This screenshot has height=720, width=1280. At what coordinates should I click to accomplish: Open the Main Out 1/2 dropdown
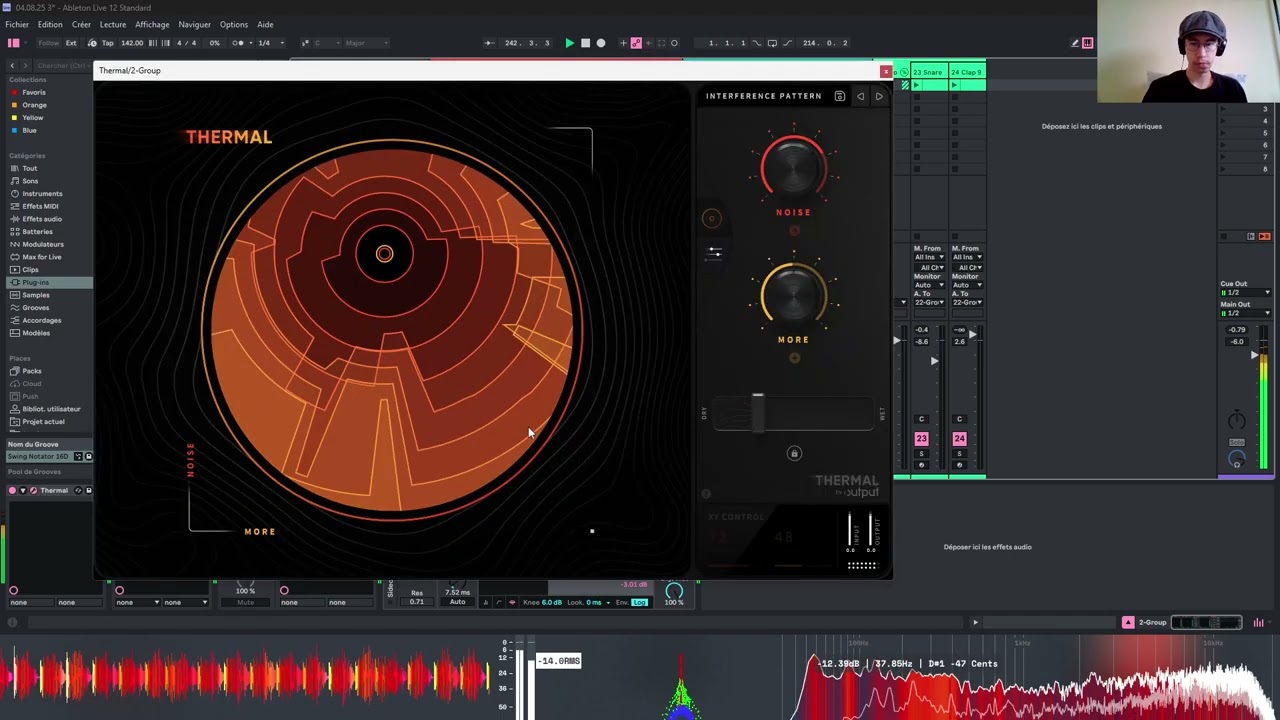(x=1246, y=313)
